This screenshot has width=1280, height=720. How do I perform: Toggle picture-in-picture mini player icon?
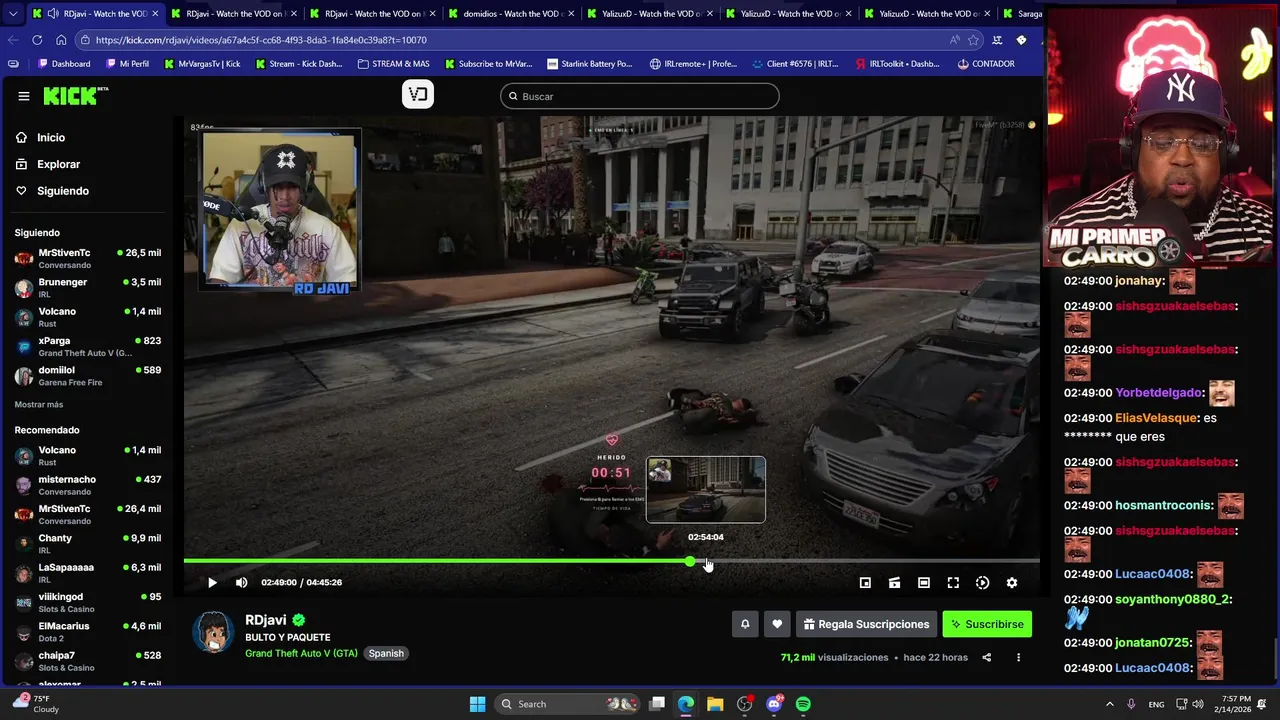pos(865,582)
